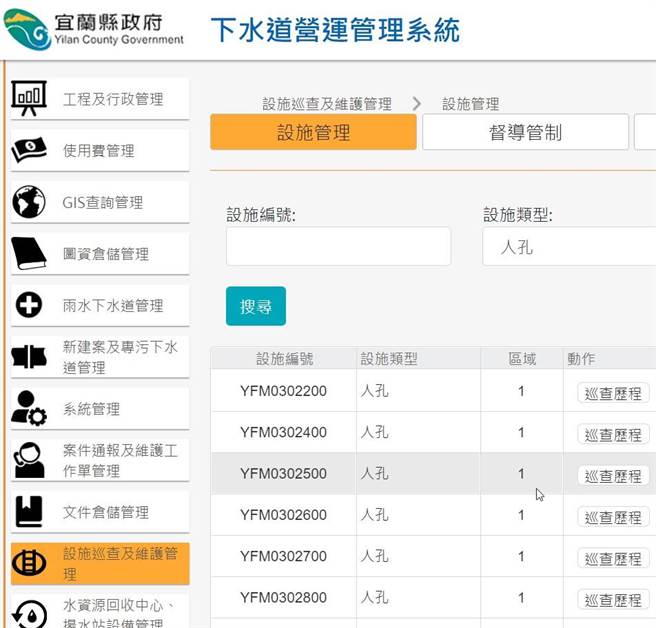Select cell YFM0302400
This screenshot has width=656, height=628.
[283, 432]
